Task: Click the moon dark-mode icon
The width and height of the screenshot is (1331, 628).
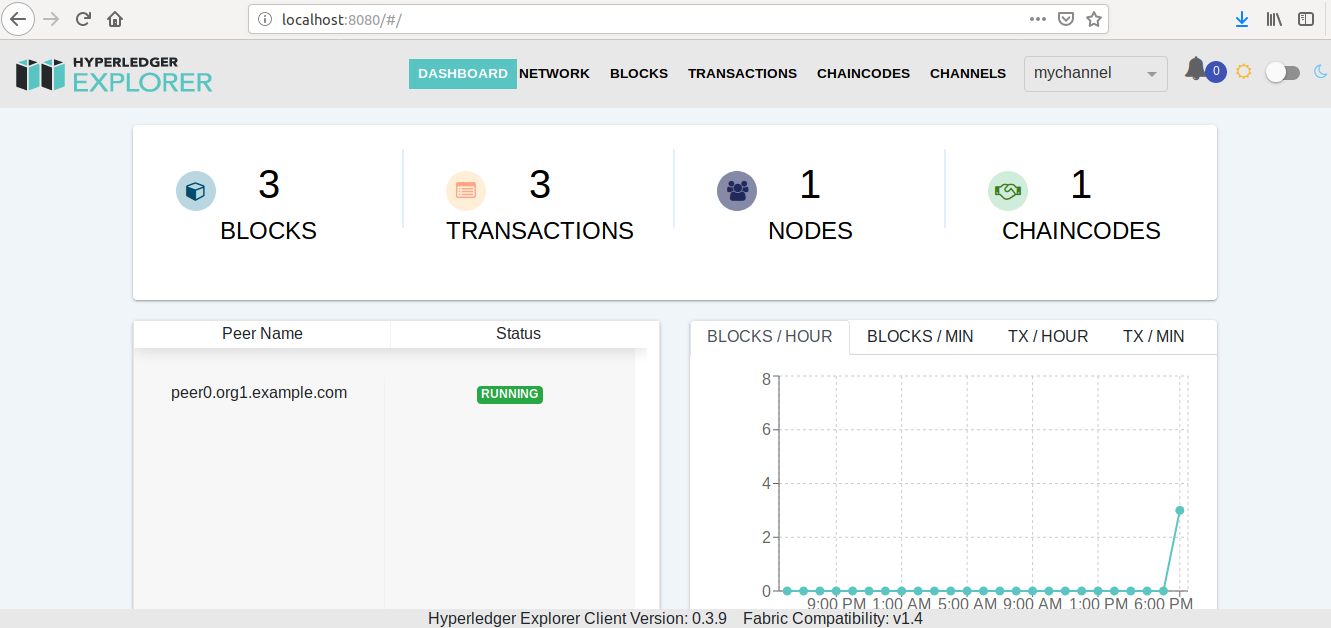Action: point(1322,71)
